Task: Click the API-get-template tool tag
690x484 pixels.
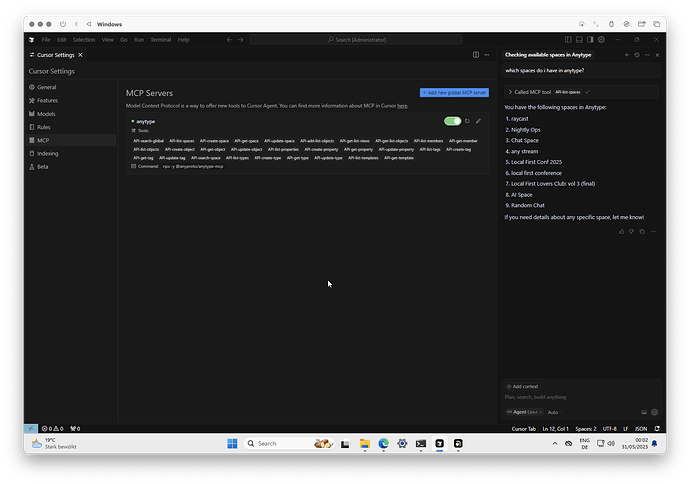Action: click(x=399, y=158)
